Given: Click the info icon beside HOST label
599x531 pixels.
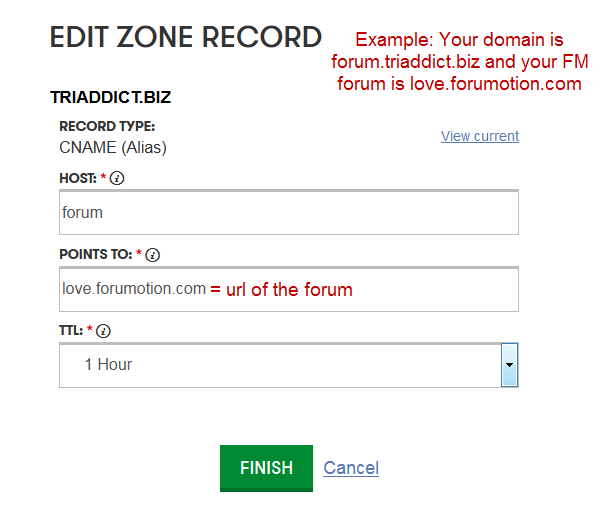Looking at the screenshot, I should pyautogui.click(x=117, y=178).
